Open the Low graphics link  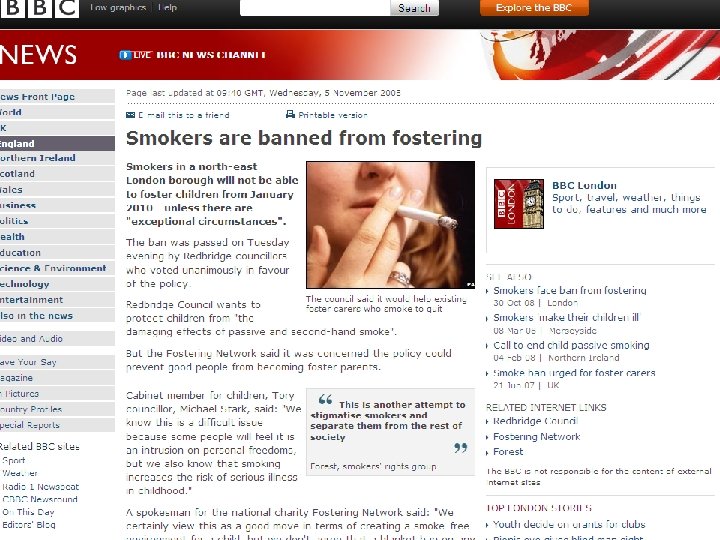(x=118, y=7)
